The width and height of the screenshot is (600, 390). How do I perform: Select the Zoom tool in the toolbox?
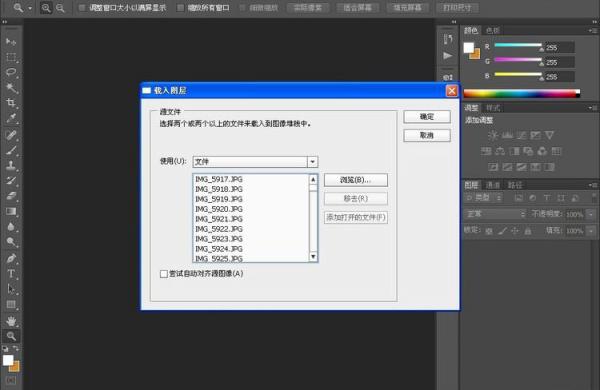11,336
